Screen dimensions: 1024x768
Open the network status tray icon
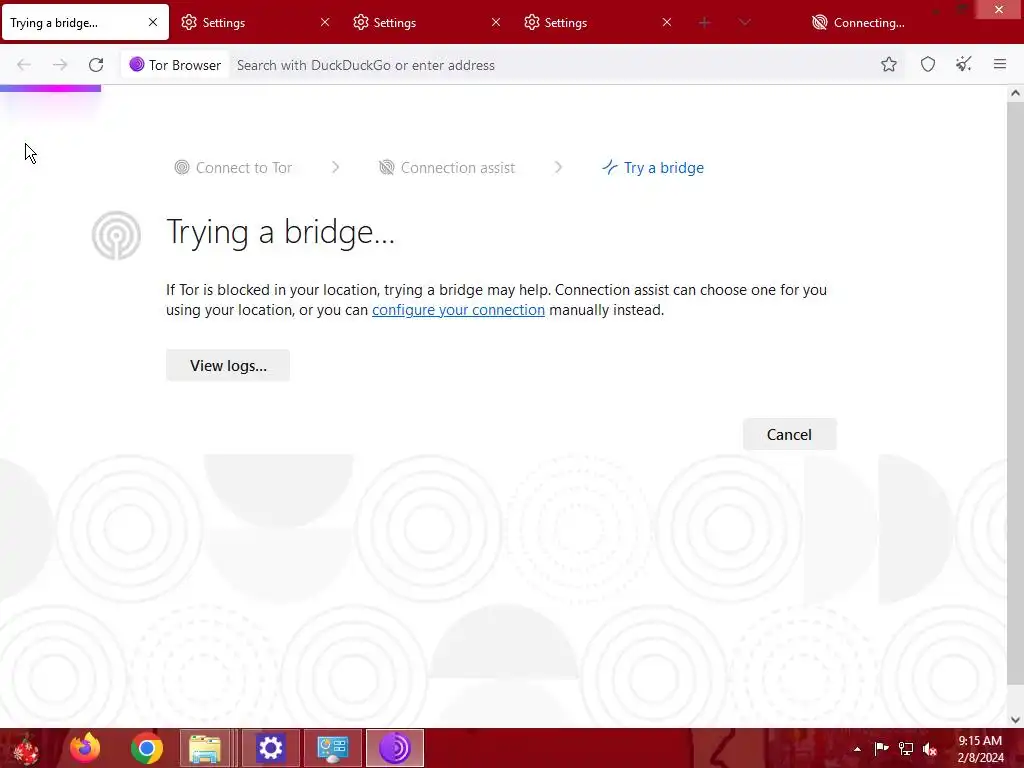[906, 749]
